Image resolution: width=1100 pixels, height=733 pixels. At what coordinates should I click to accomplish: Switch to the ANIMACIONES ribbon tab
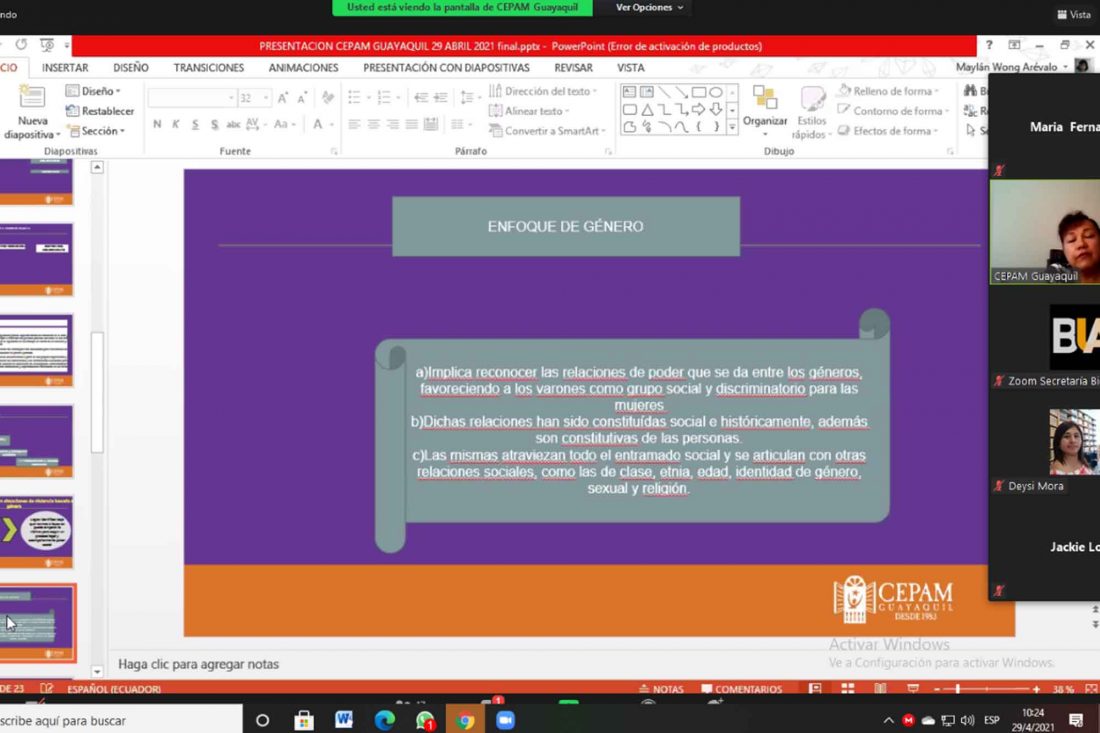pyautogui.click(x=303, y=68)
